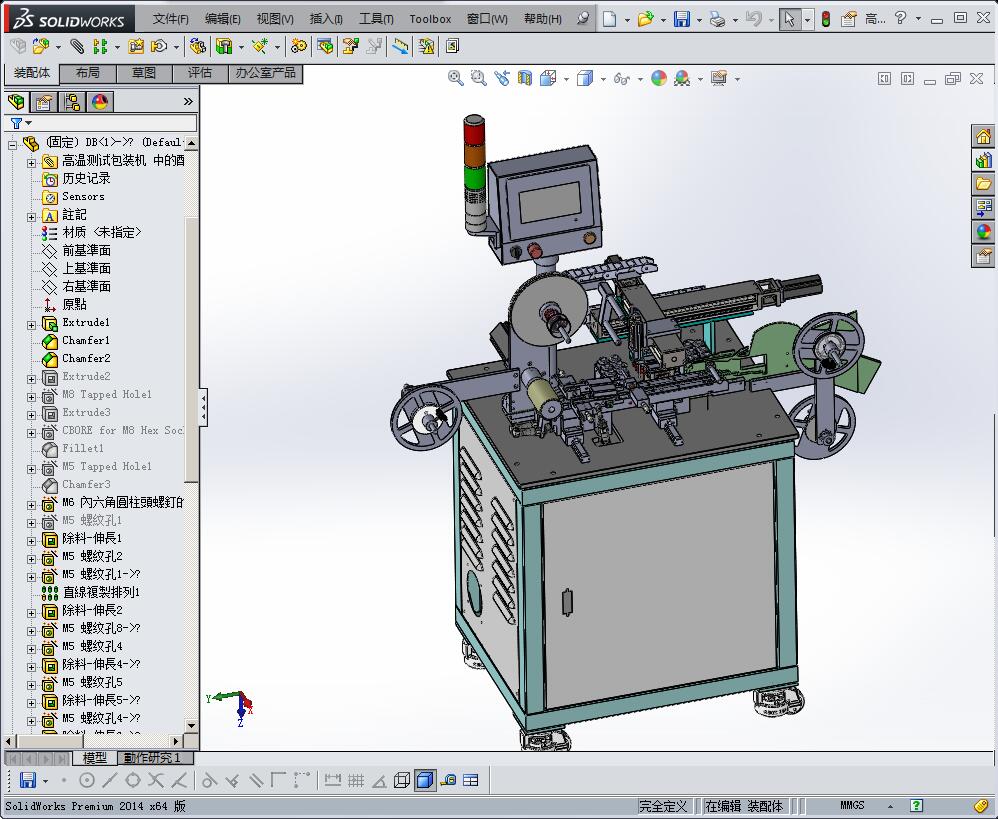The image size is (998, 819).
Task: Open dropdown arrow next to Open file icon
Action: (x=663, y=19)
